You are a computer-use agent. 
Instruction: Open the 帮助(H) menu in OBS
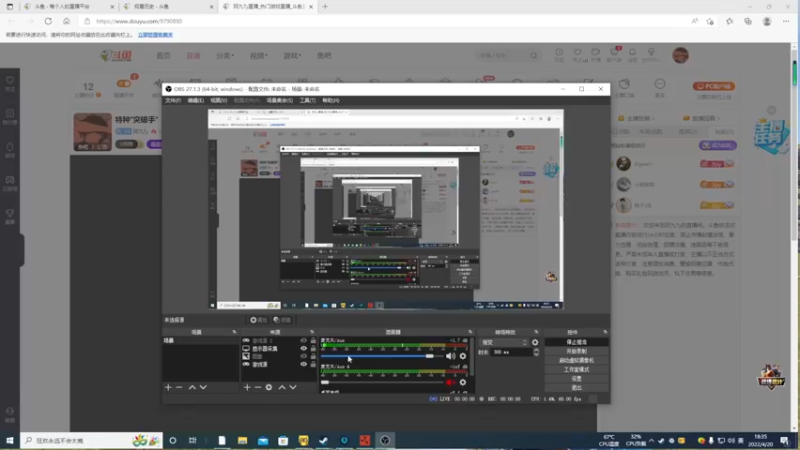click(331, 101)
